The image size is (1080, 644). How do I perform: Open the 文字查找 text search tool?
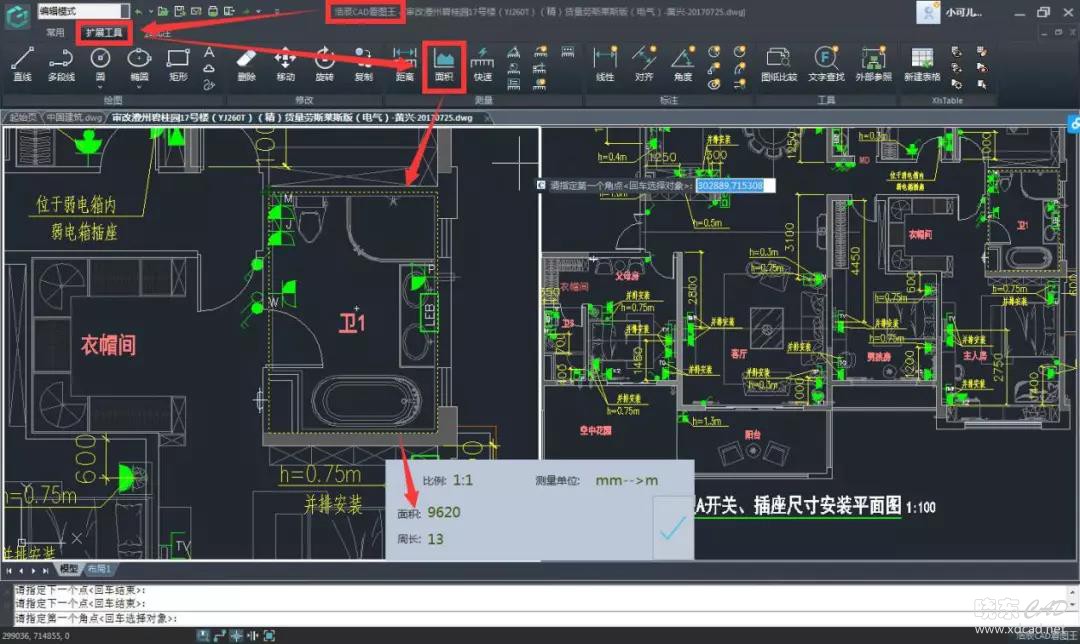[826, 64]
